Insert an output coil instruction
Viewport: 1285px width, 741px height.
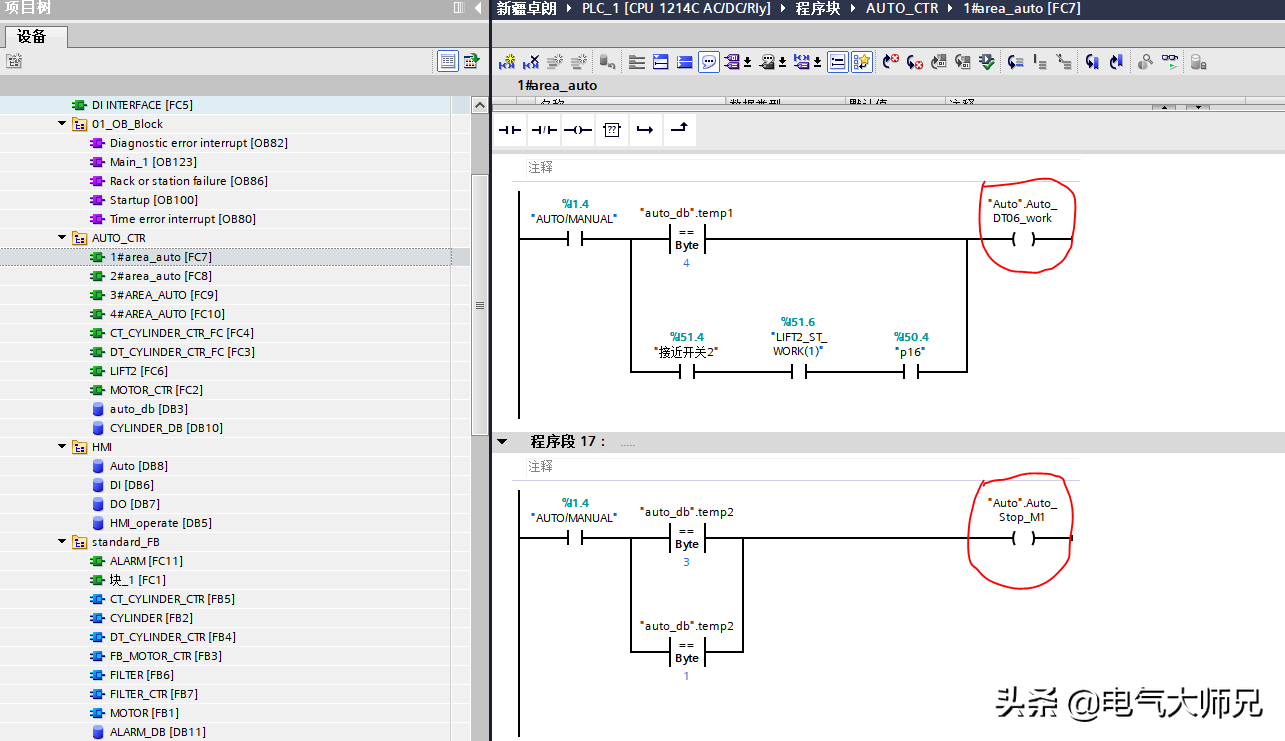click(578, 130)
